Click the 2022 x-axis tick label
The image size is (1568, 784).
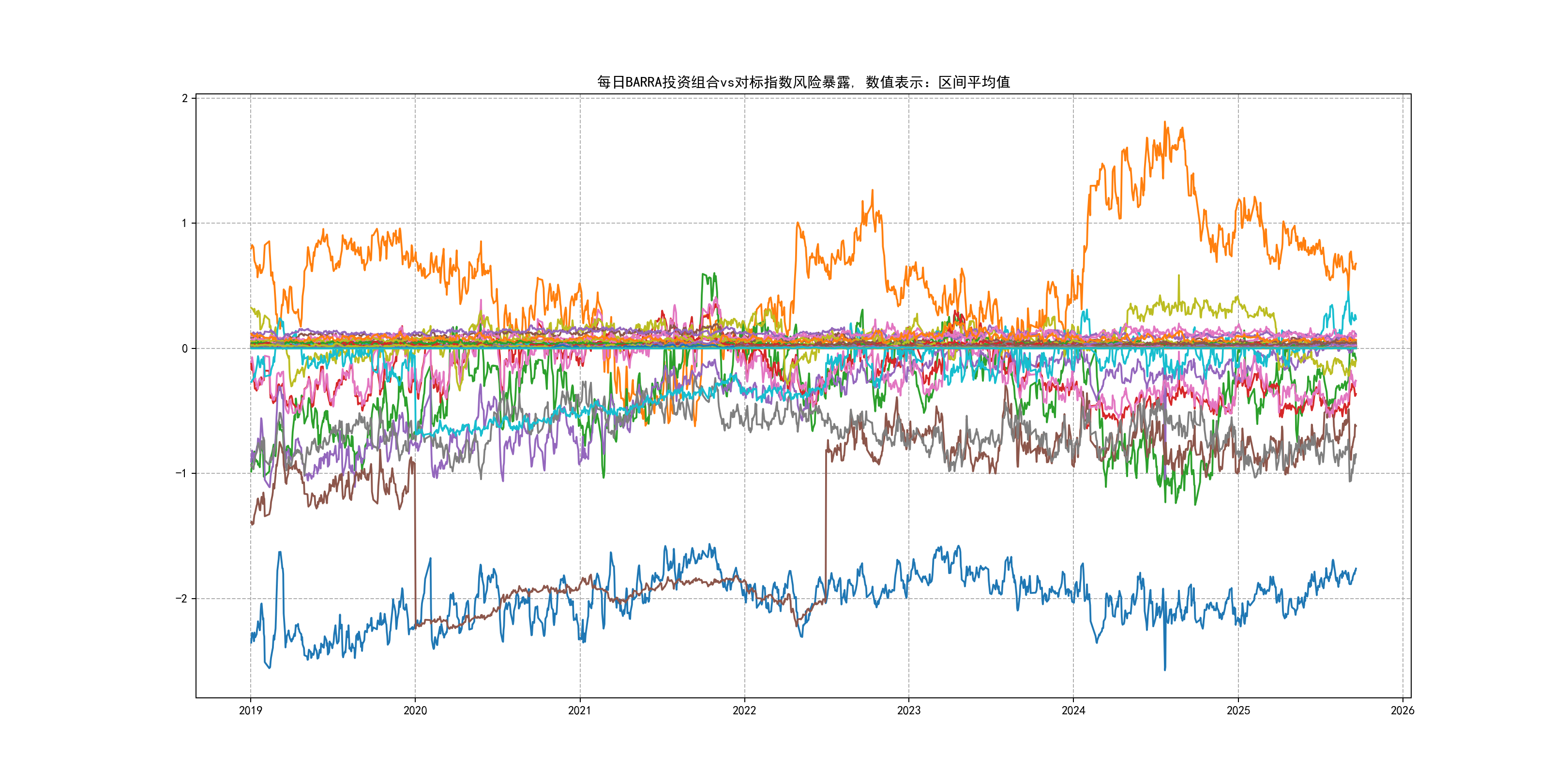coord(744,710)
